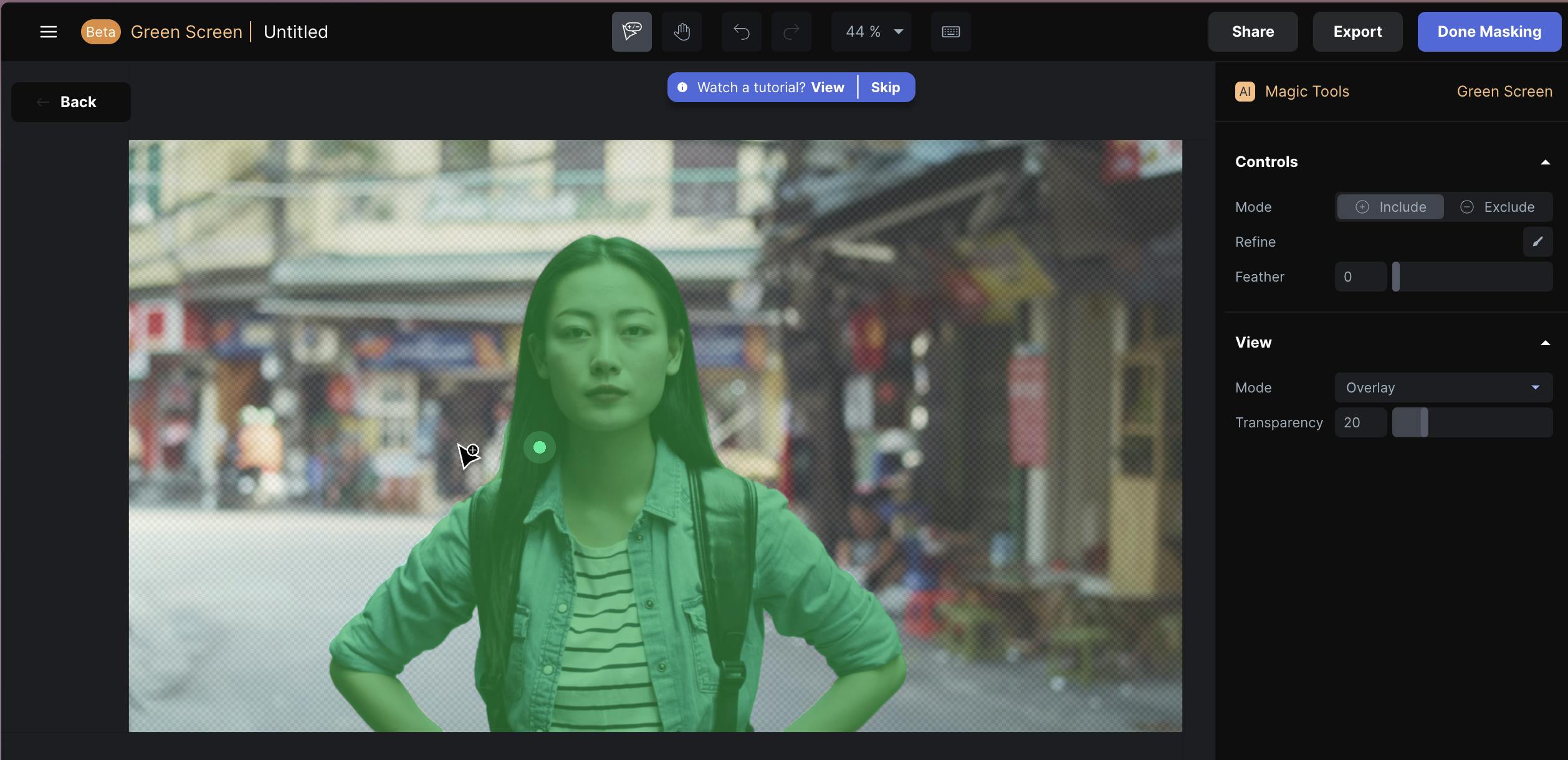Skip the tutorial prompt
This screenshot has width=1568, height=760.
click(x=885, y=87)
